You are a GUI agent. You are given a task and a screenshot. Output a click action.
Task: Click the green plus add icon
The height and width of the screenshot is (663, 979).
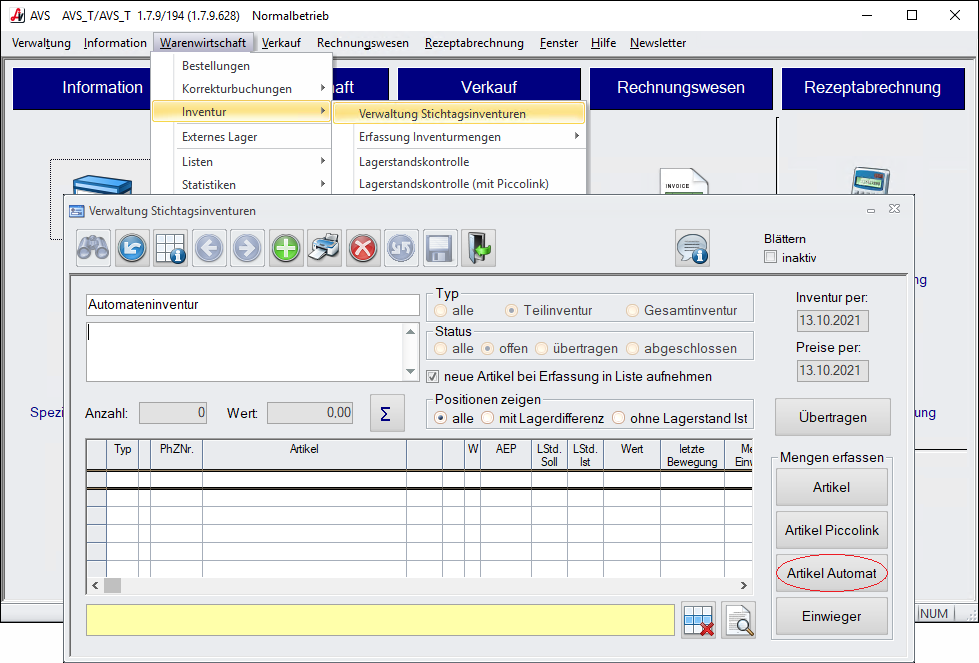point(286,248)
